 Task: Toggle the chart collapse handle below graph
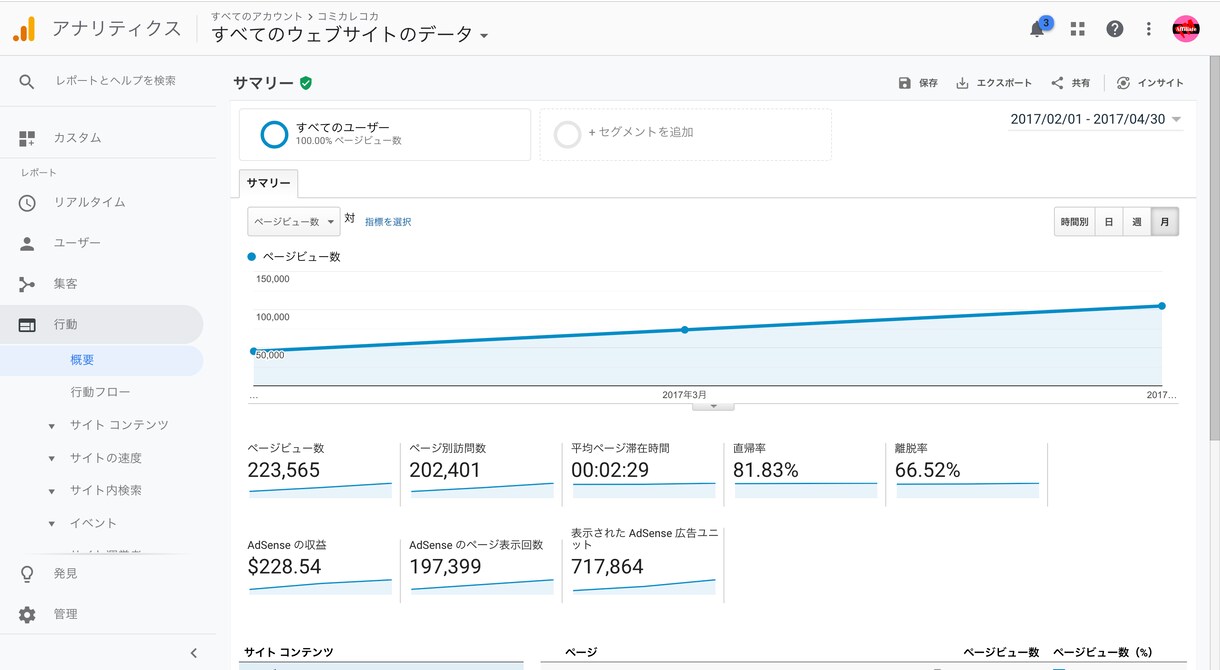coord(713,405)
